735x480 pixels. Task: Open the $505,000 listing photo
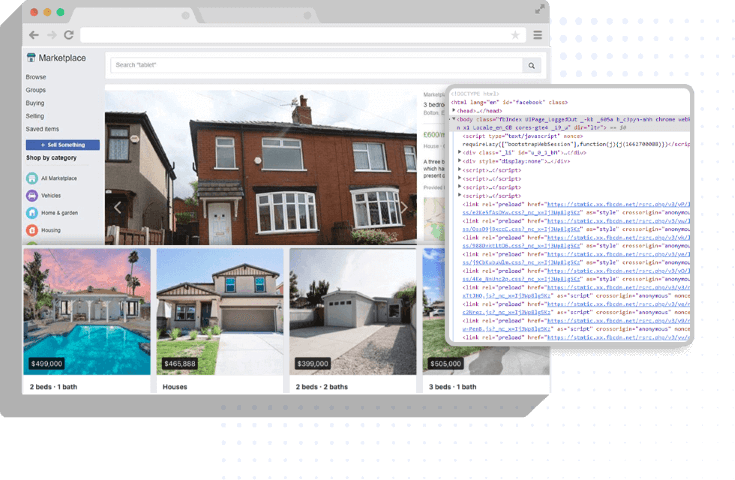434,311
